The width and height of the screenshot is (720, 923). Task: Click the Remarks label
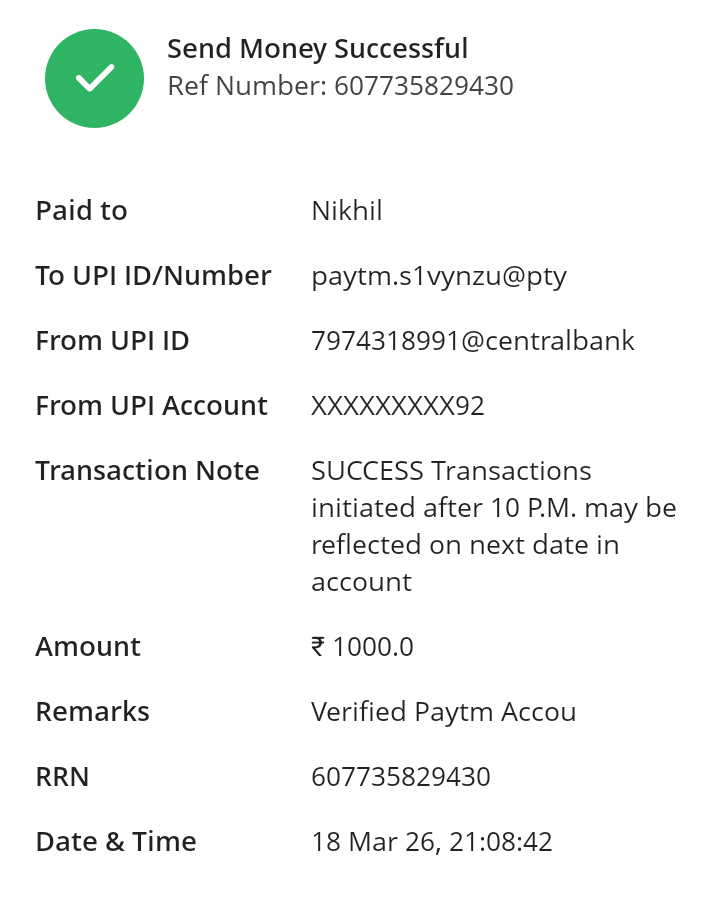click(92, 712)
